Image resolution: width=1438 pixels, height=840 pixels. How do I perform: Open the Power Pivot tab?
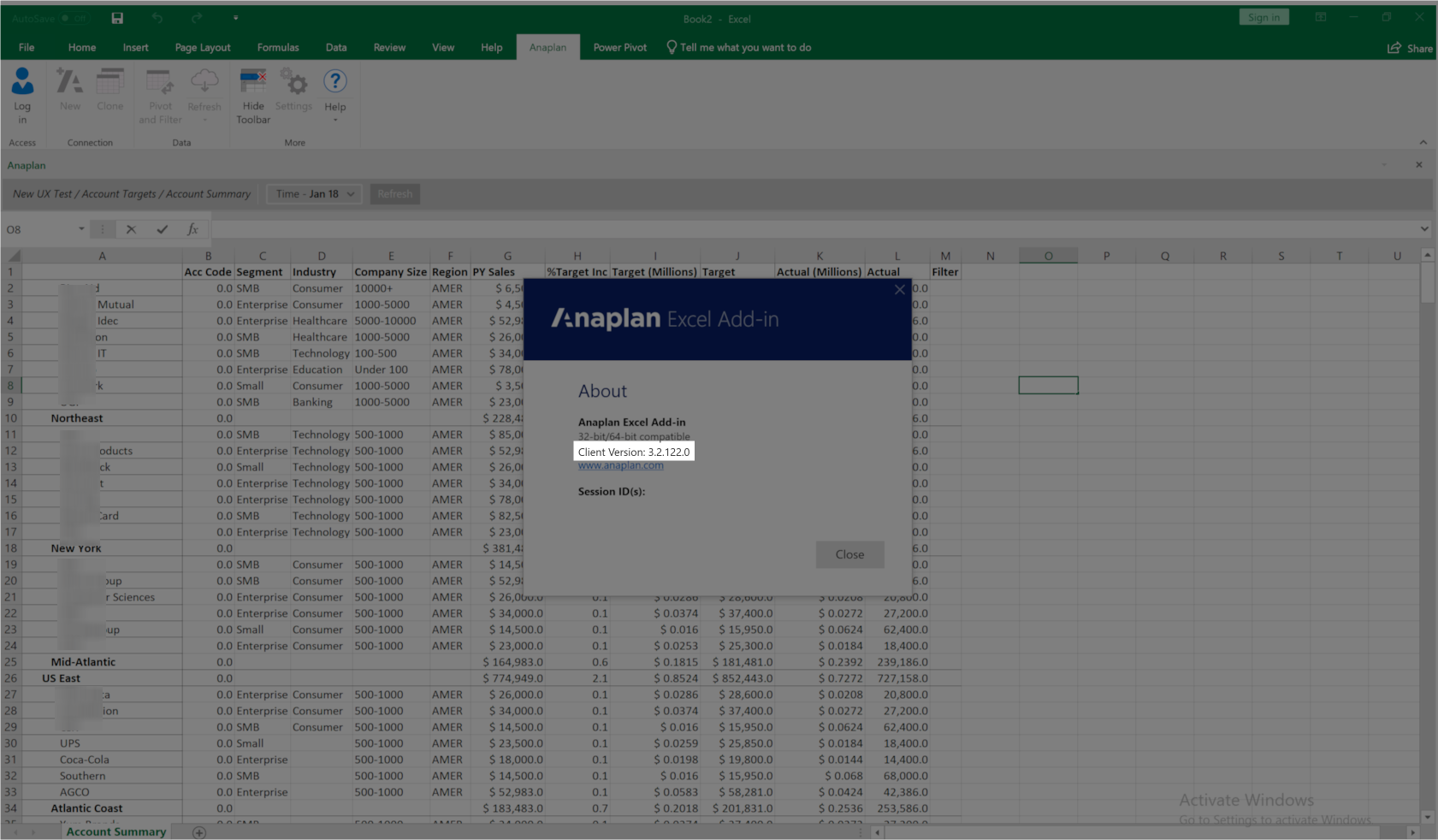[x=620, y=48]
